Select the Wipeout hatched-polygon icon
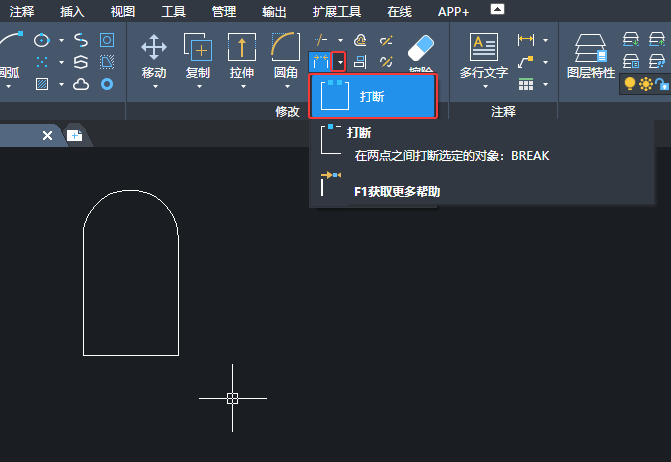The image size is (671, 462). pos(107,62)
